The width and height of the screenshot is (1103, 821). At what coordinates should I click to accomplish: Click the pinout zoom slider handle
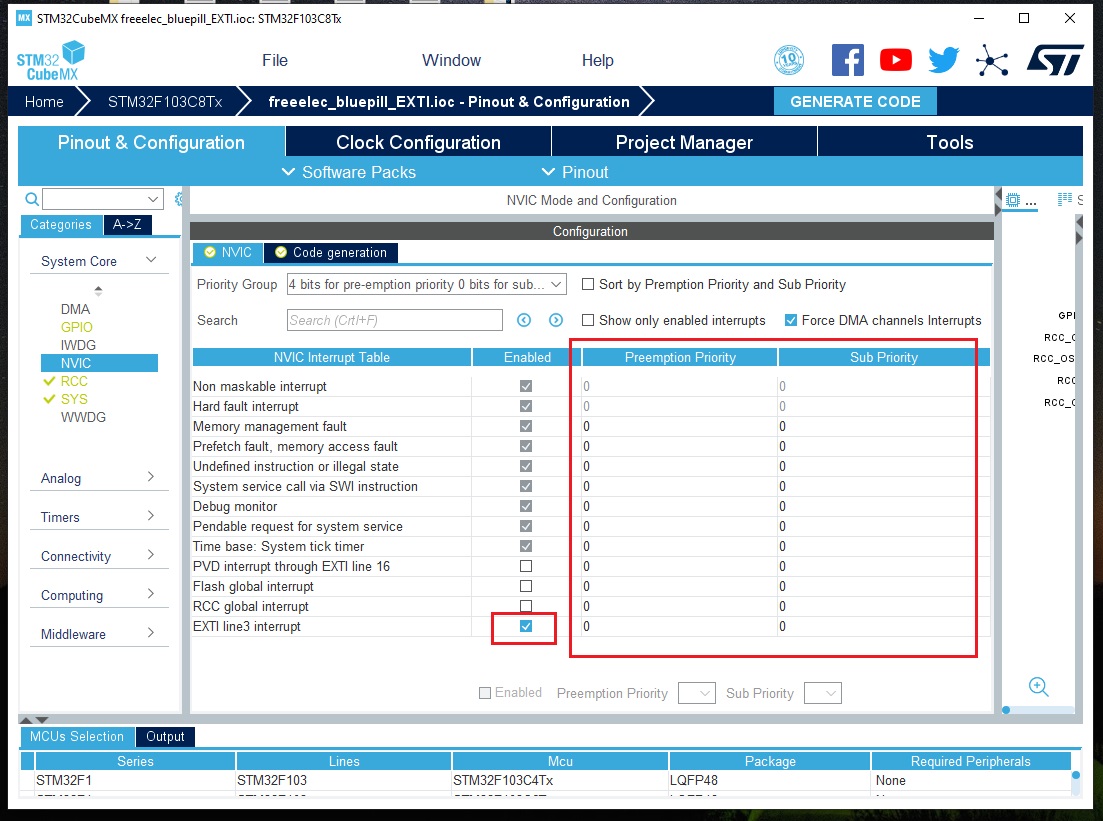pyautogui.click(x=1006, y=710)
